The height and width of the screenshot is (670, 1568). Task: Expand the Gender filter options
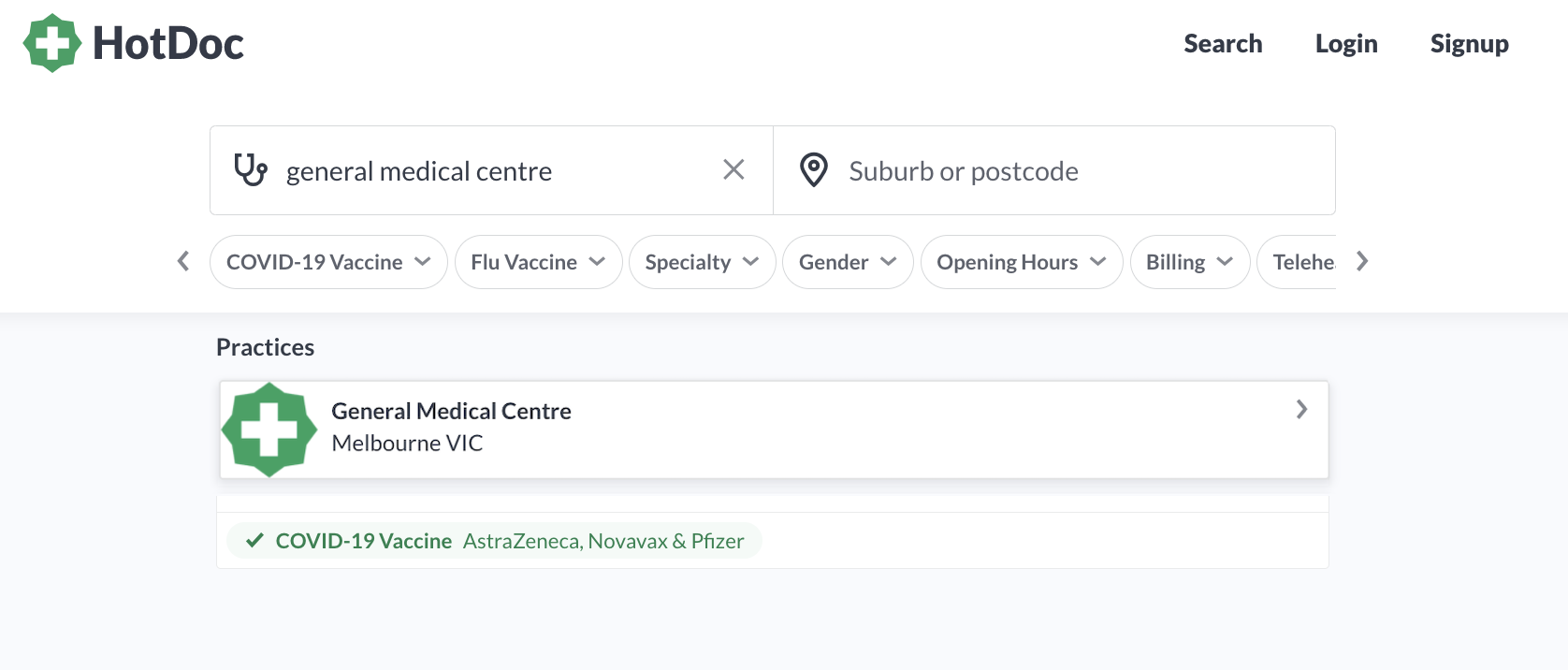pyautogui.click(x=848, y=262)
